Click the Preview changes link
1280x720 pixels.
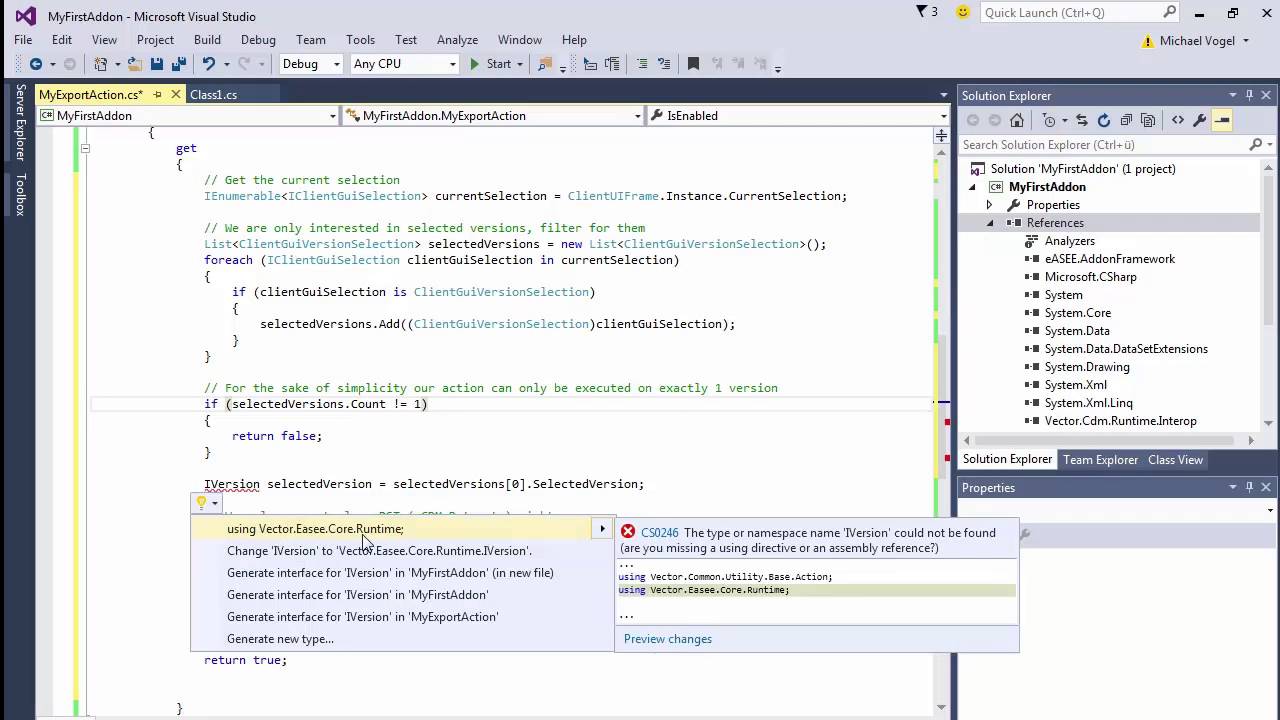(668, 639)
